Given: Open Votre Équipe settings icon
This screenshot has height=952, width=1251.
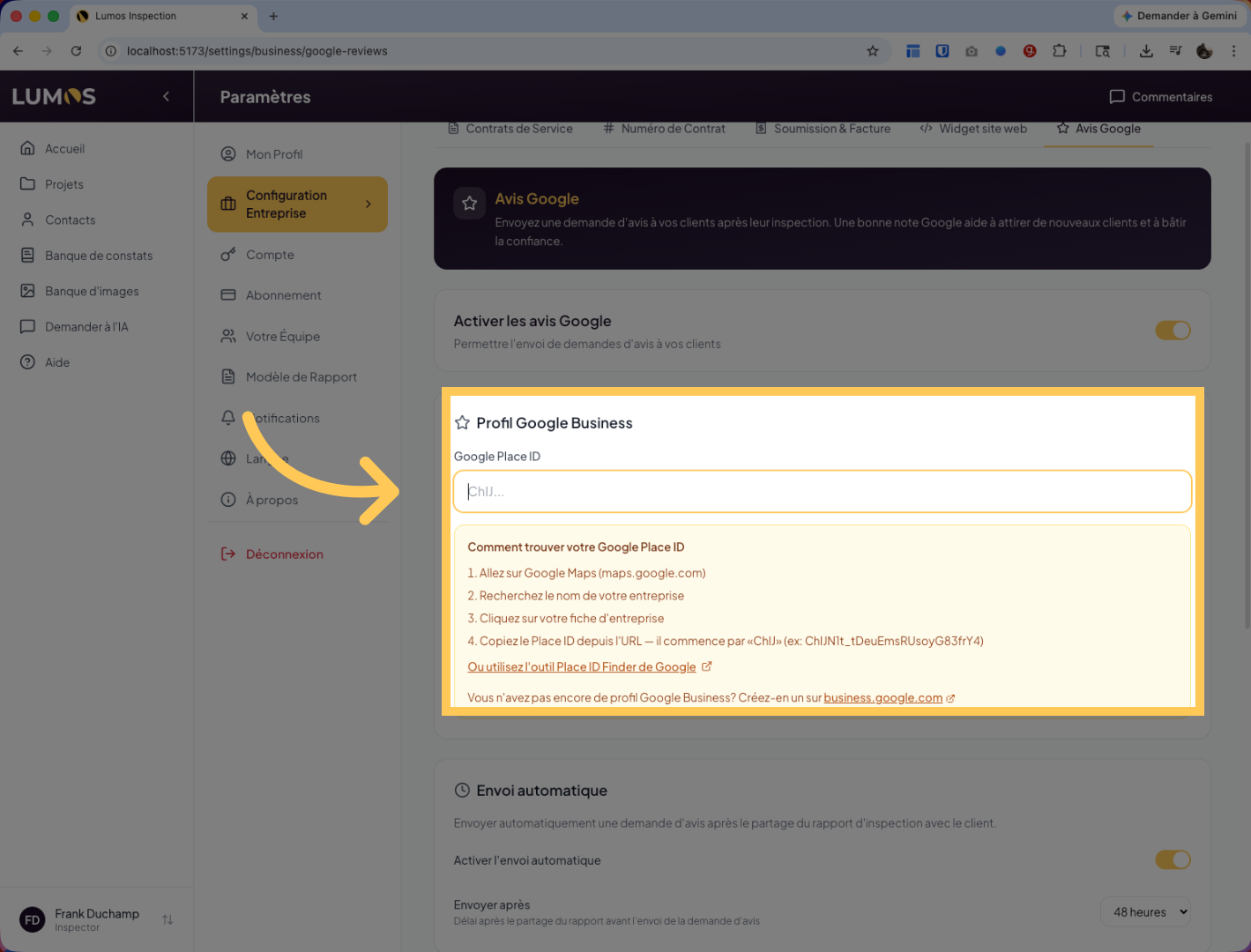Looking at the screenshot, I should pos(228,336).
